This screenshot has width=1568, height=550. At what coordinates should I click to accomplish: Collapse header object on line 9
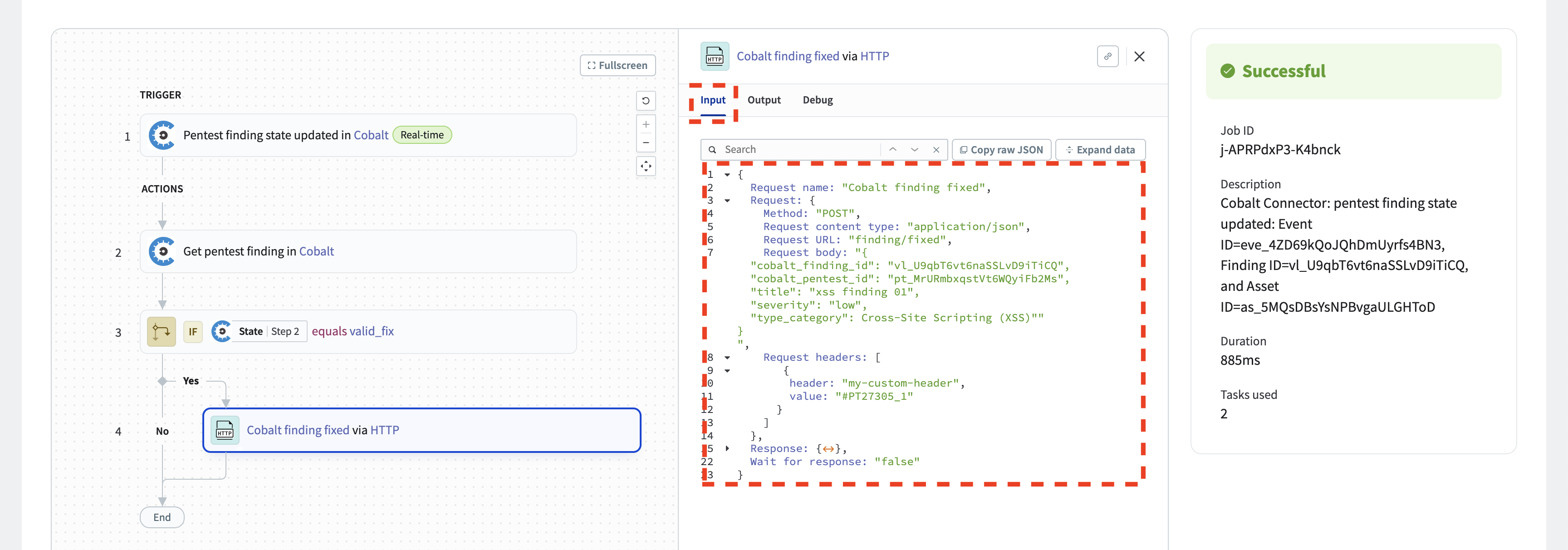[x=727, y=370]
